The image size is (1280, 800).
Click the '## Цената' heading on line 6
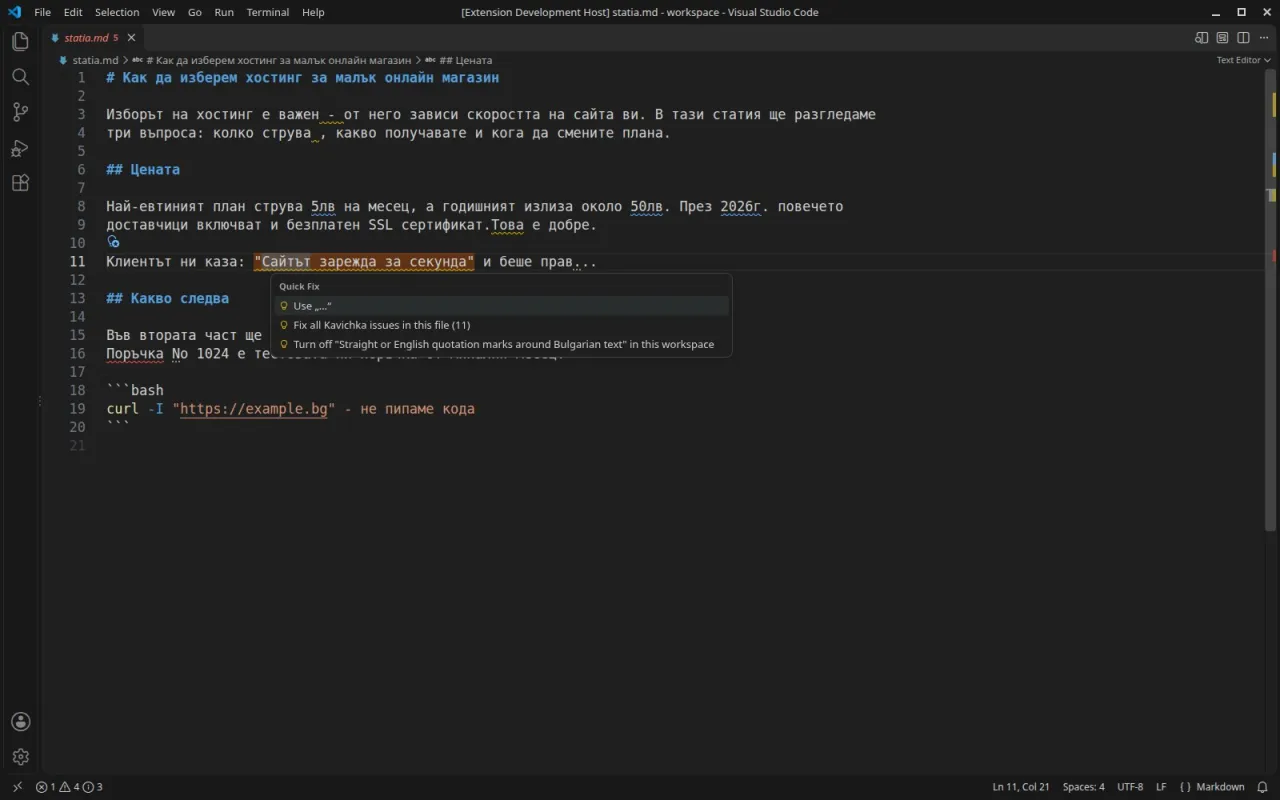(143, 169)
